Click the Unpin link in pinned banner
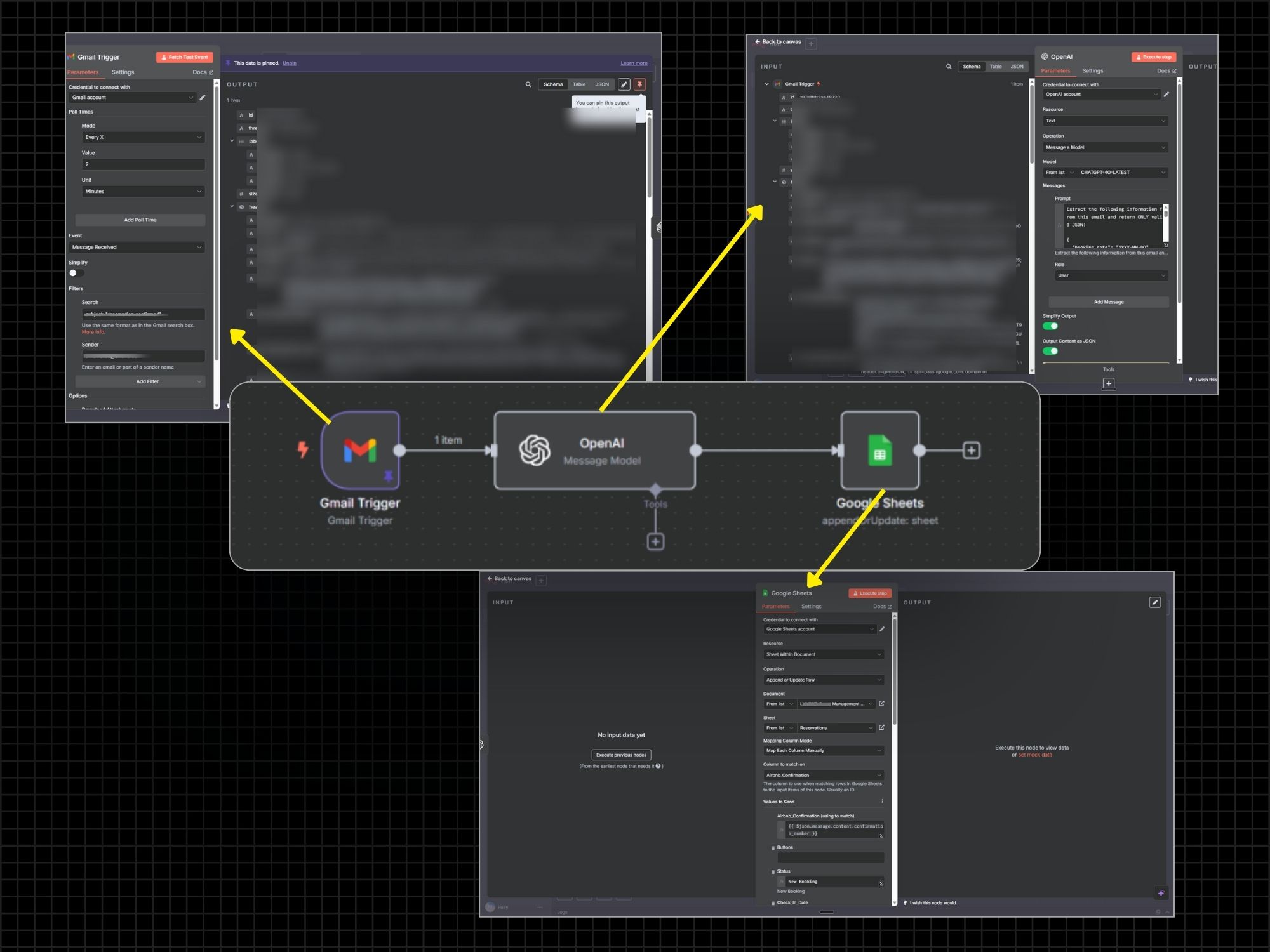This screenshot has width=1270, height=952. click(x=289, y=63)
